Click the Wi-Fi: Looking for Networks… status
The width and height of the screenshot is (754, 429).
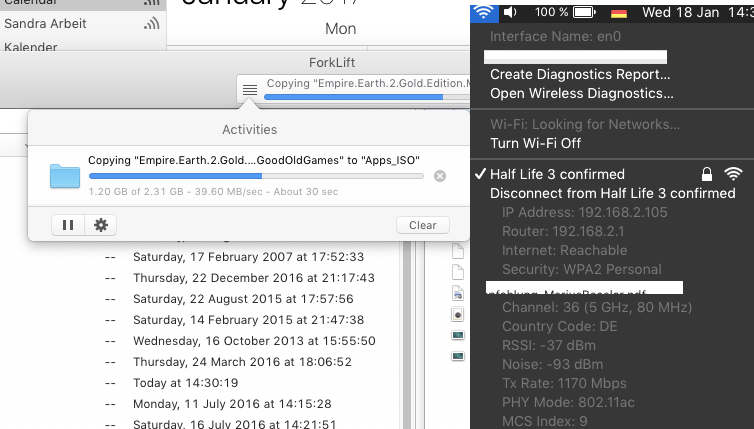[x=585, y=125]
